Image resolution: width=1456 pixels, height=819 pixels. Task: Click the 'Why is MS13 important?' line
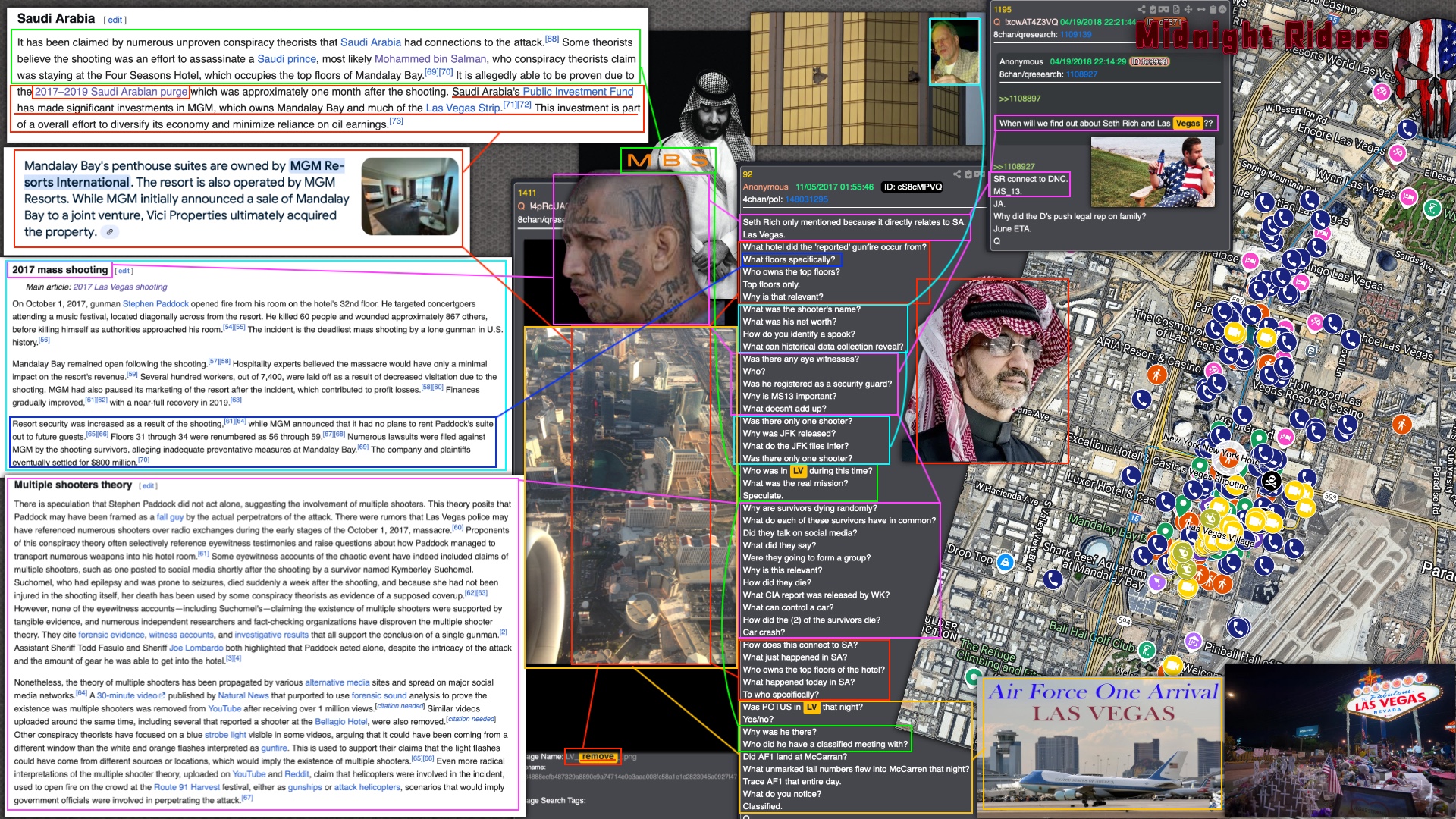tap(789, 396)
